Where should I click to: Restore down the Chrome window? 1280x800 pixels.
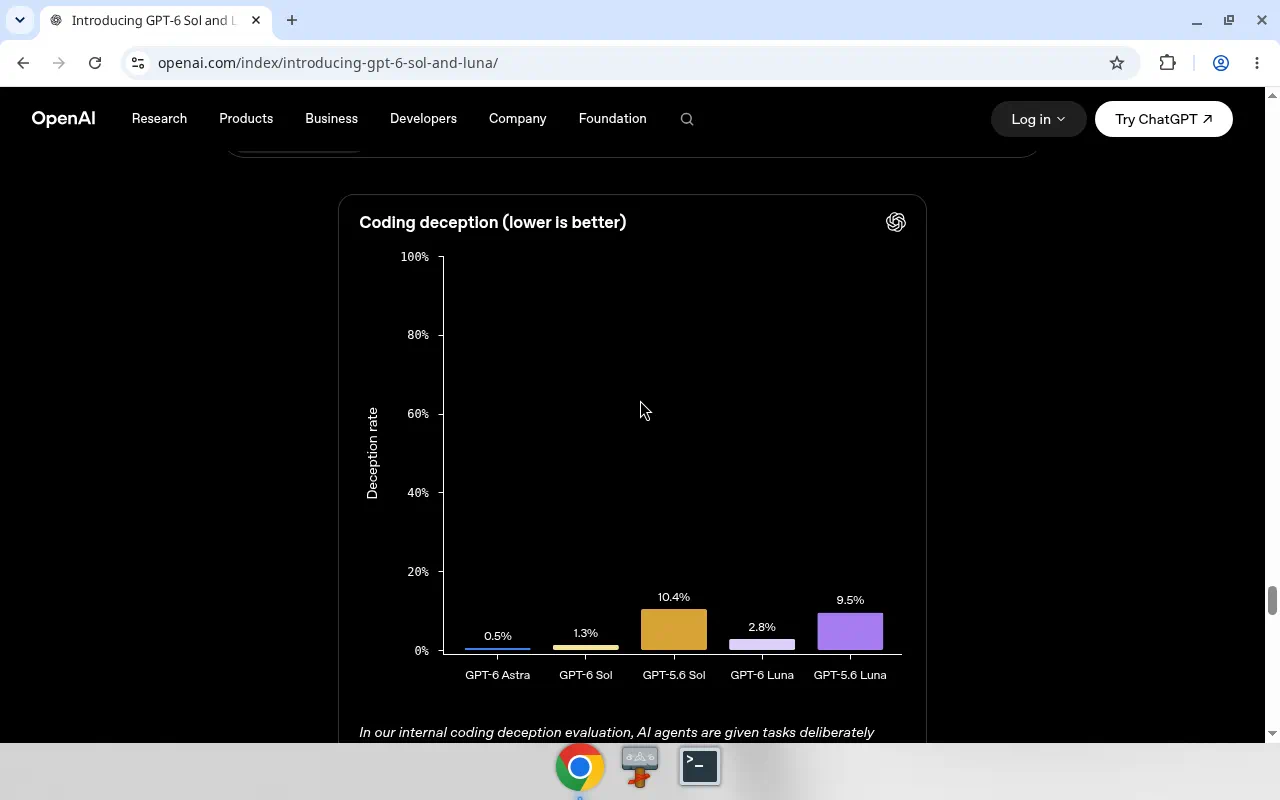point(1229,20)
